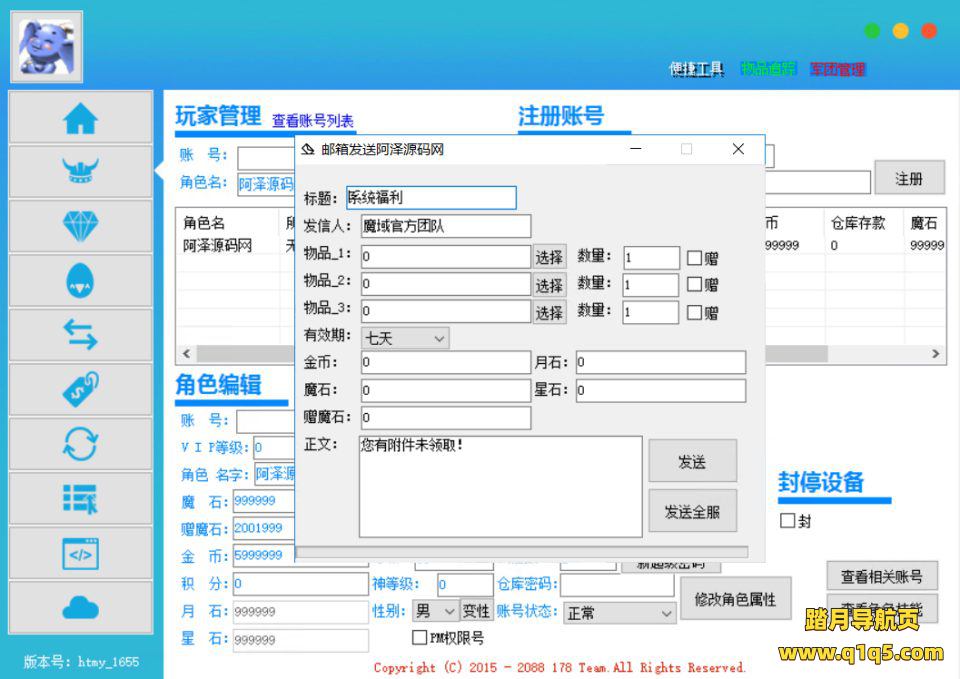Click the transfer arrows sidebar icon

tap(81, 335)
